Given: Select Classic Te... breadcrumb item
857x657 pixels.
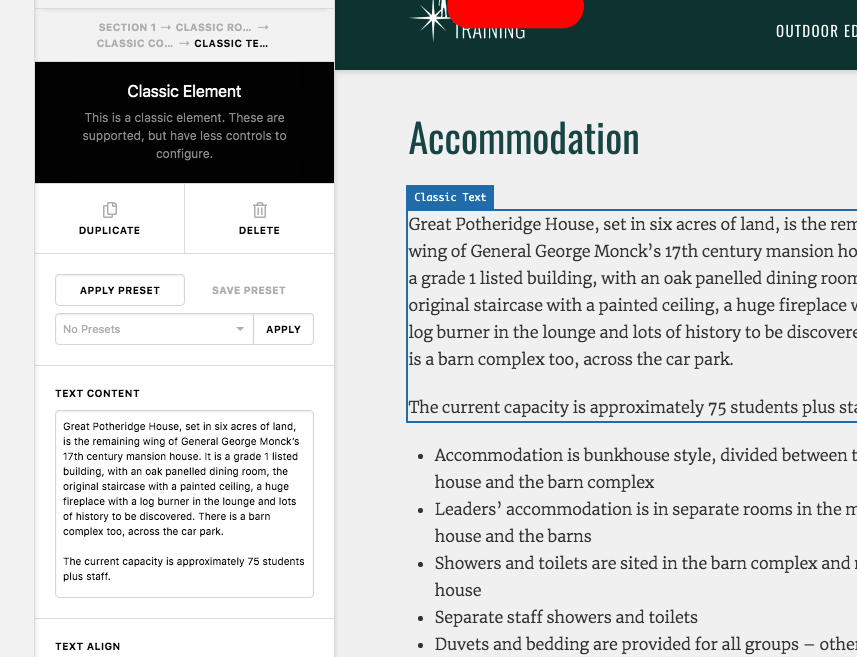Looking at the screenshot, I should (x=231, y=44).
